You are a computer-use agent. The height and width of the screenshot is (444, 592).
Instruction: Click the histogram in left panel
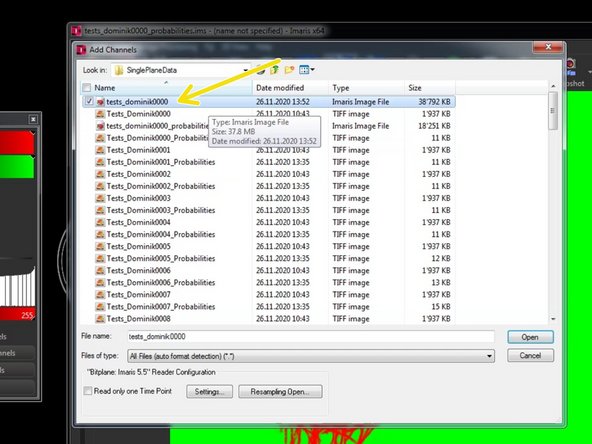18,286
